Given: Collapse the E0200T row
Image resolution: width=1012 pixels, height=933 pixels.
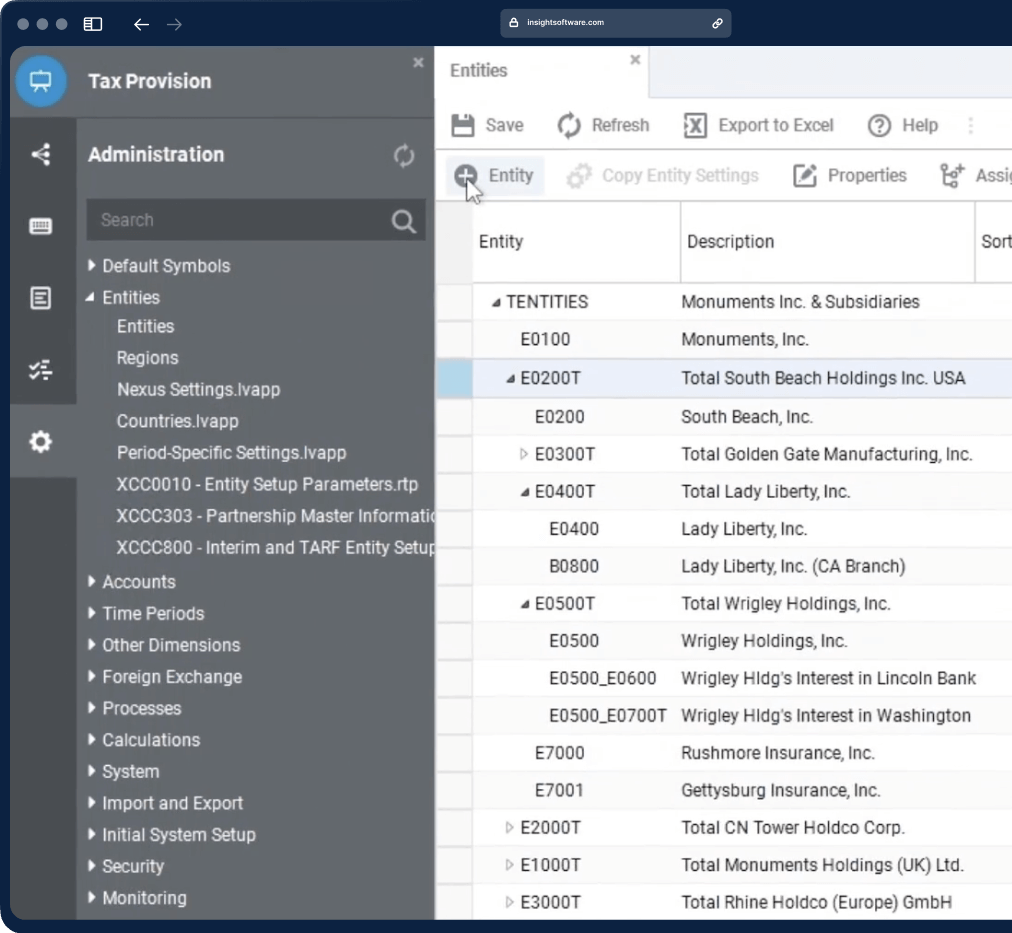Looking at the screenshot, I should [510, 379].
